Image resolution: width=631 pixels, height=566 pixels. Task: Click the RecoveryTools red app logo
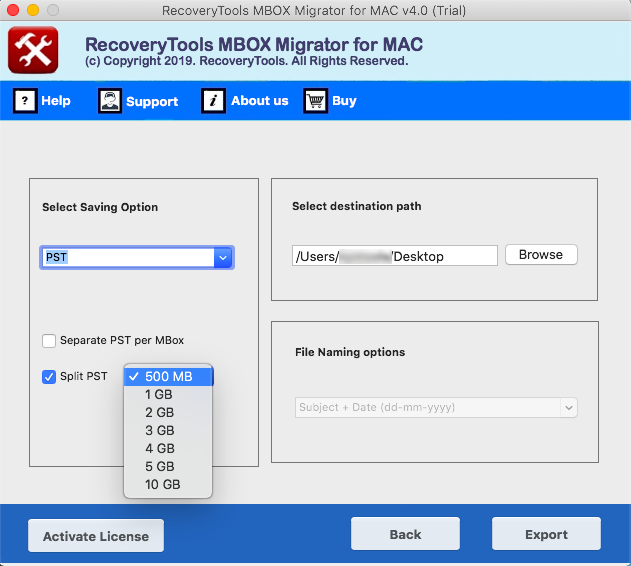pos(33,50)
